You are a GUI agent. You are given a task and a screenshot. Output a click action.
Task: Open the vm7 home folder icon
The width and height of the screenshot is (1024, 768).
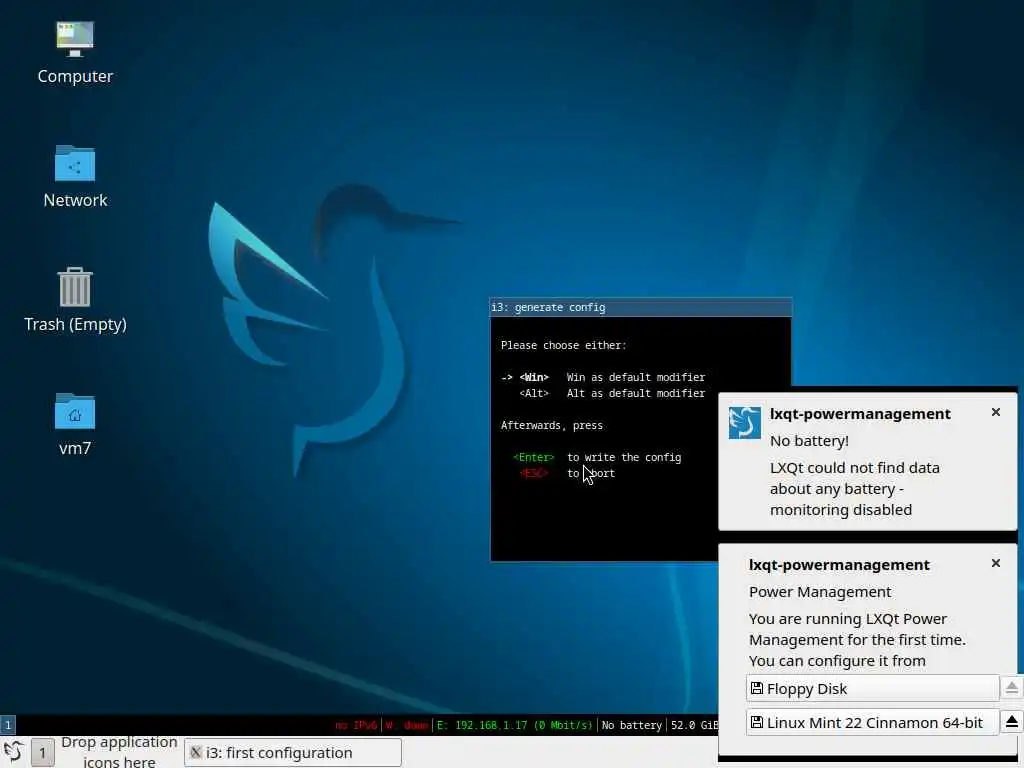point(75,424)
